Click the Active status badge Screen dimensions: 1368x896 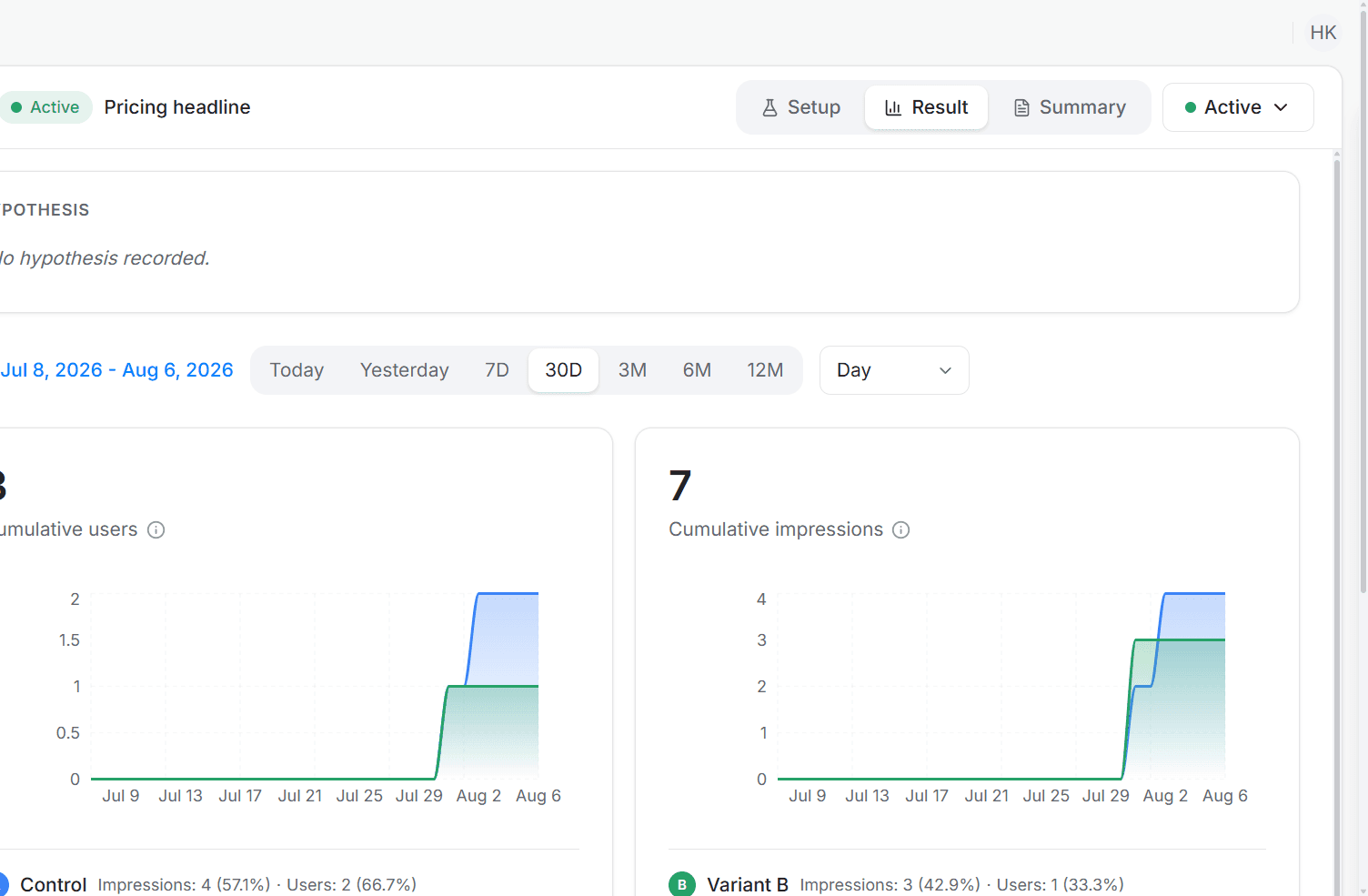(45, 107)
